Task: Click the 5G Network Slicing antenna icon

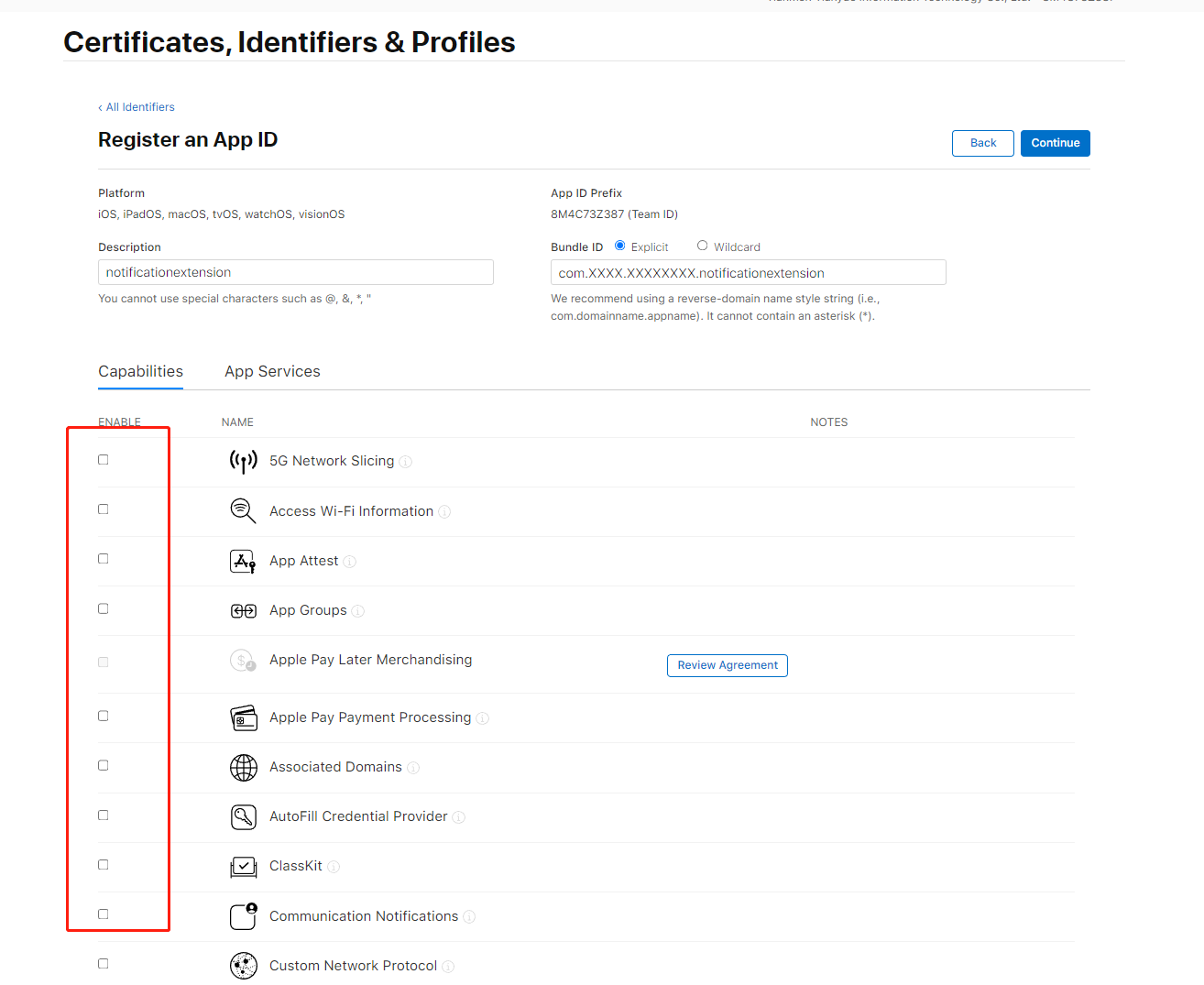Action: (x=243, y=461)
